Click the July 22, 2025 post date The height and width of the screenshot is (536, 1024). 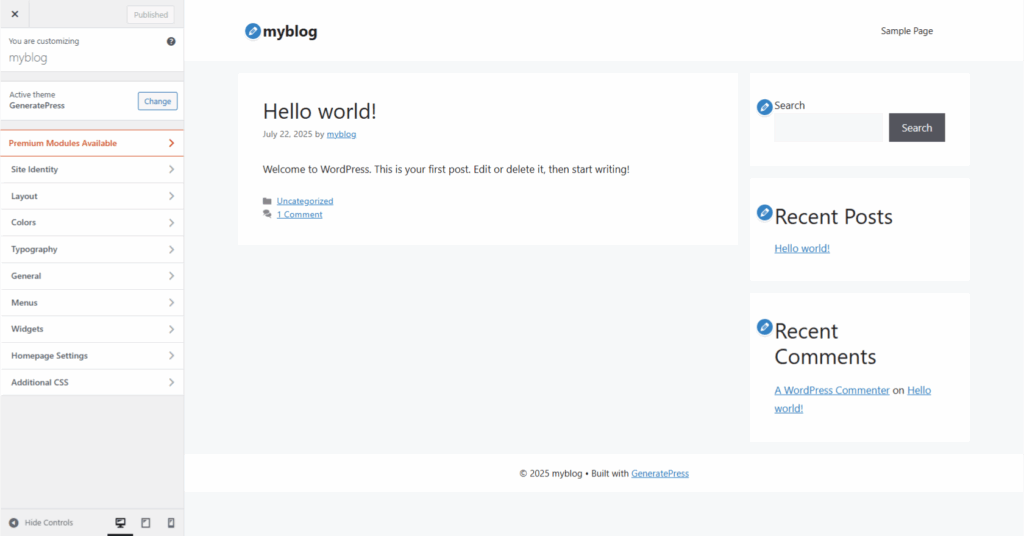[287, 134]
